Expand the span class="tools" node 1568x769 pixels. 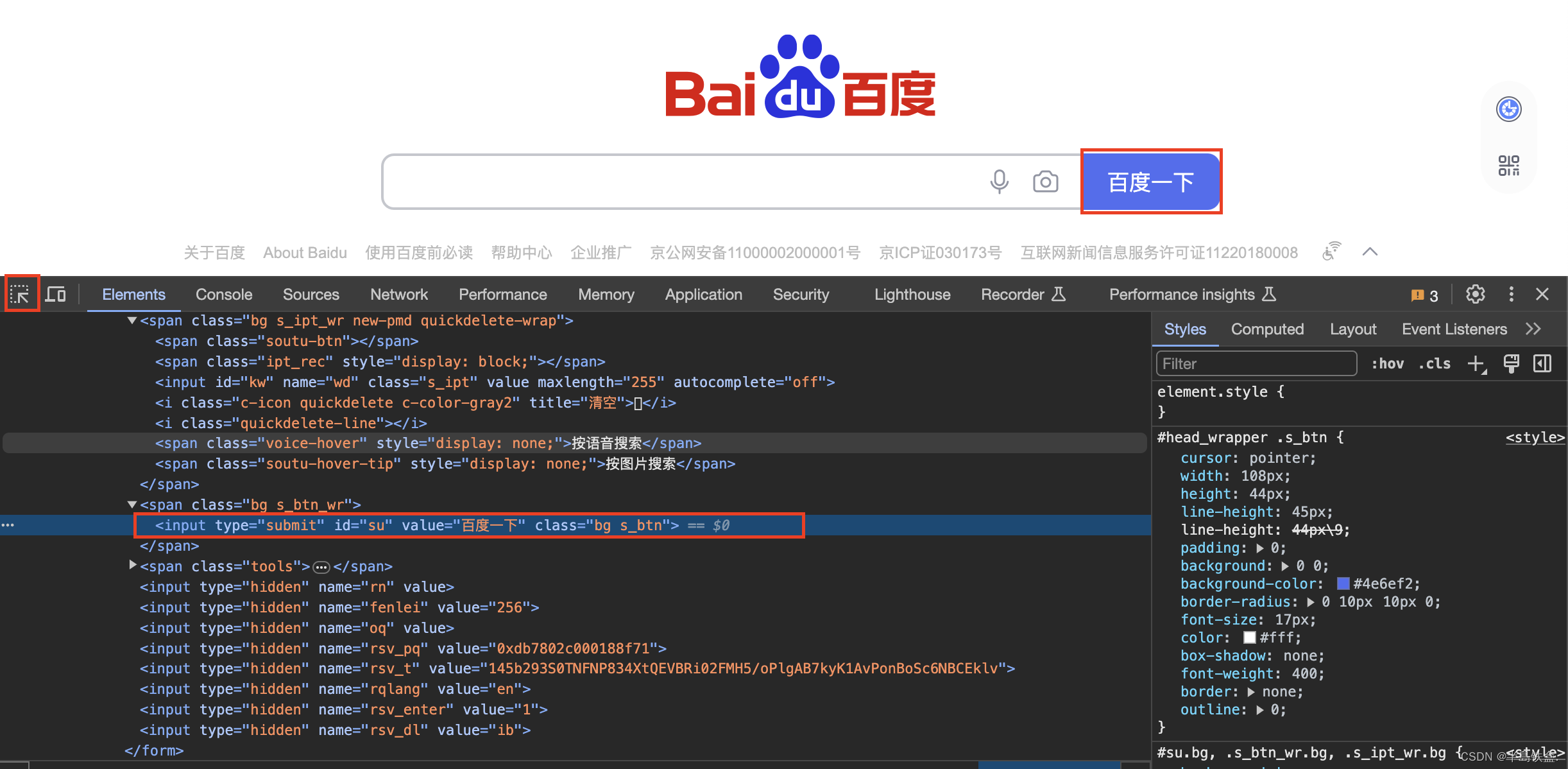pos(132,566)
